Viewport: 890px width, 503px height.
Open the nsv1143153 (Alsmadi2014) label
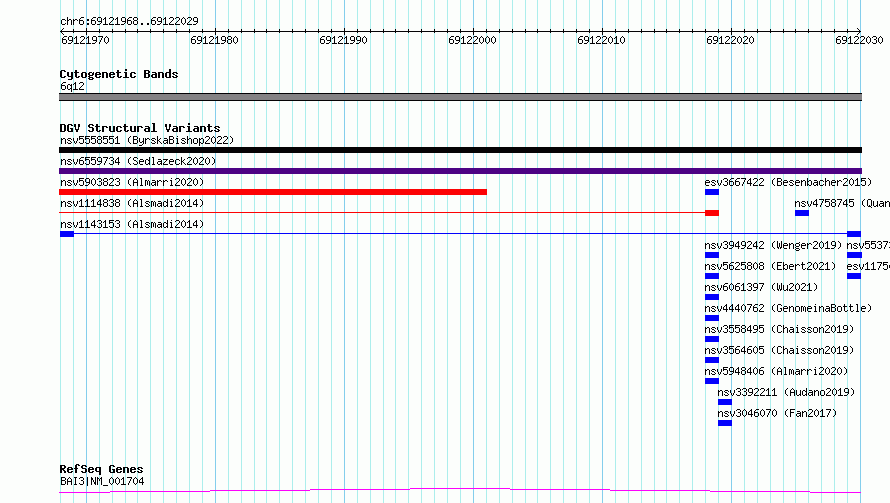point(132,224)
